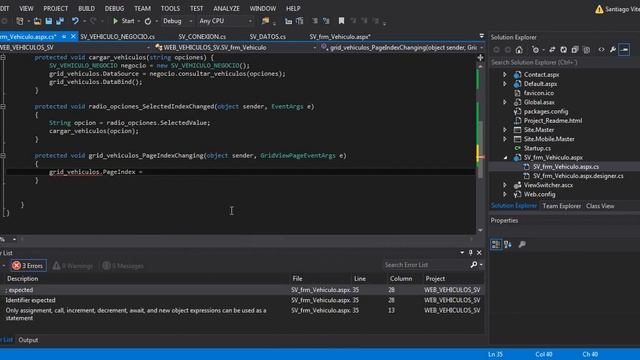Open the Debug configuration dropdown
The image size is (640, 360).
(177, 21)
